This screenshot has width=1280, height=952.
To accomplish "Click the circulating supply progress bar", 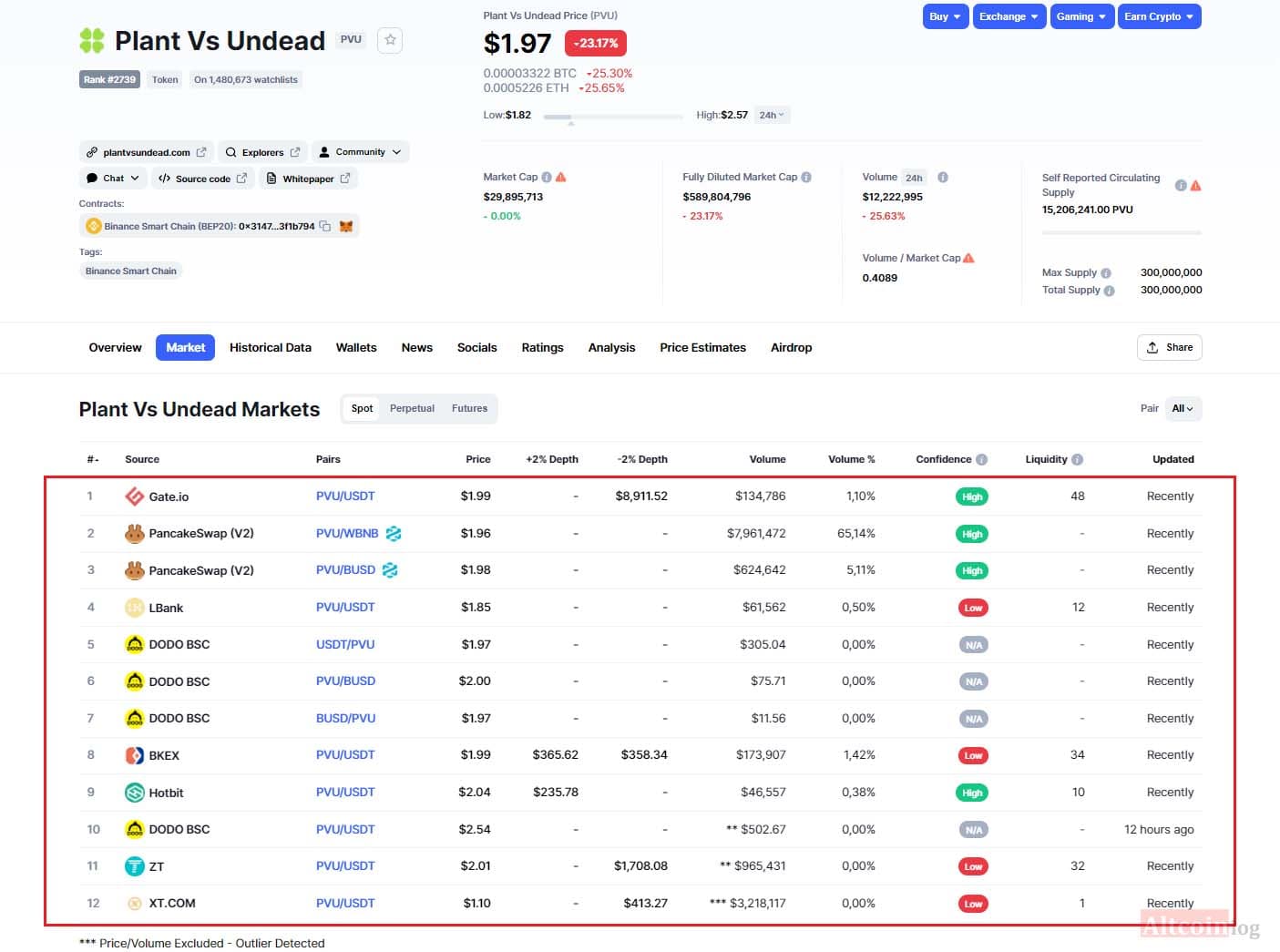I will [x=1121, y=232].
